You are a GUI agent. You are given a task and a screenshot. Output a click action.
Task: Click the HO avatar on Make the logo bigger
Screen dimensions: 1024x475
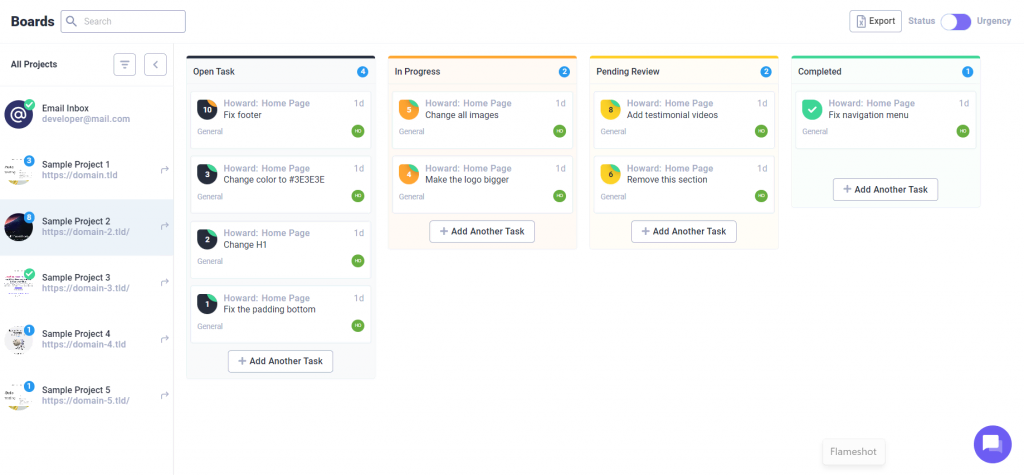click(x=560, y=195)
